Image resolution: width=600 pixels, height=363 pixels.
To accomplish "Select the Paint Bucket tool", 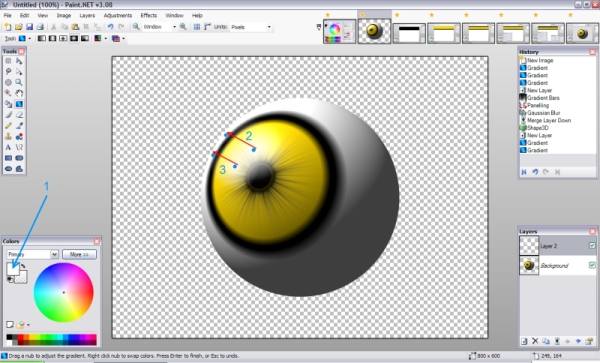I will pyautogui.click(x=8, y=104).
